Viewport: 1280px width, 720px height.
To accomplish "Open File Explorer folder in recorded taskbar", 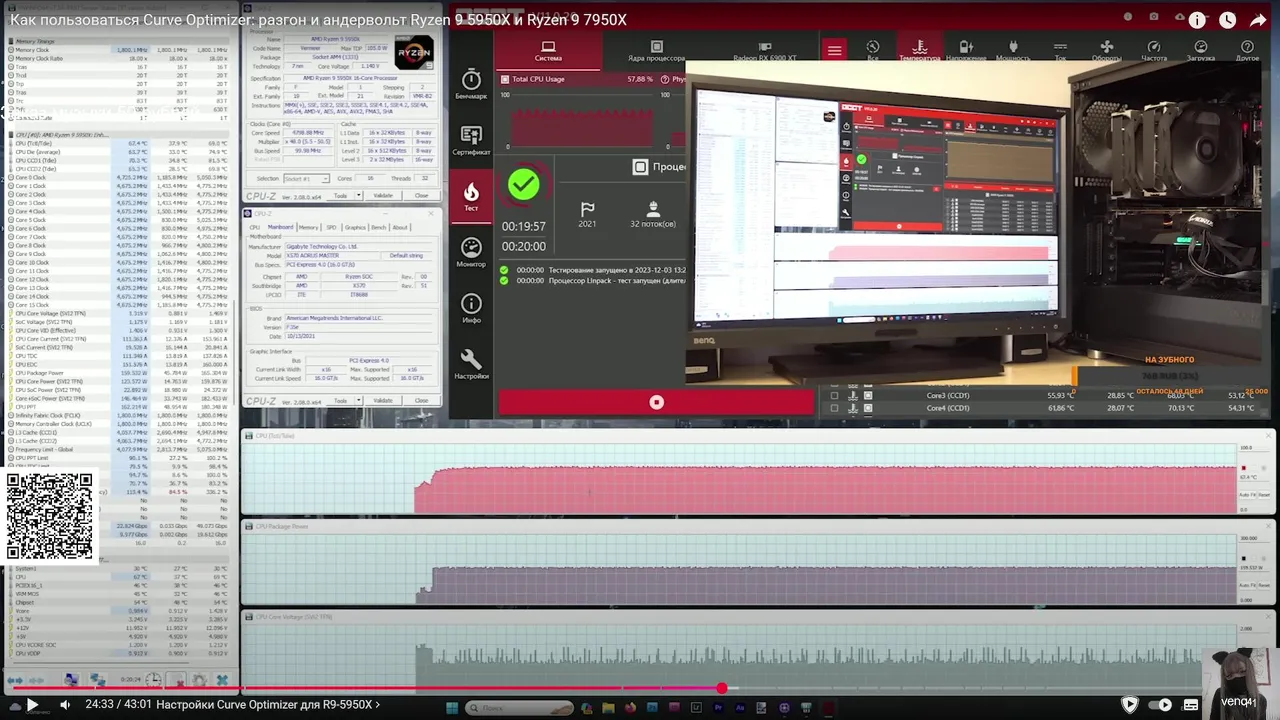I will (608, 708).
